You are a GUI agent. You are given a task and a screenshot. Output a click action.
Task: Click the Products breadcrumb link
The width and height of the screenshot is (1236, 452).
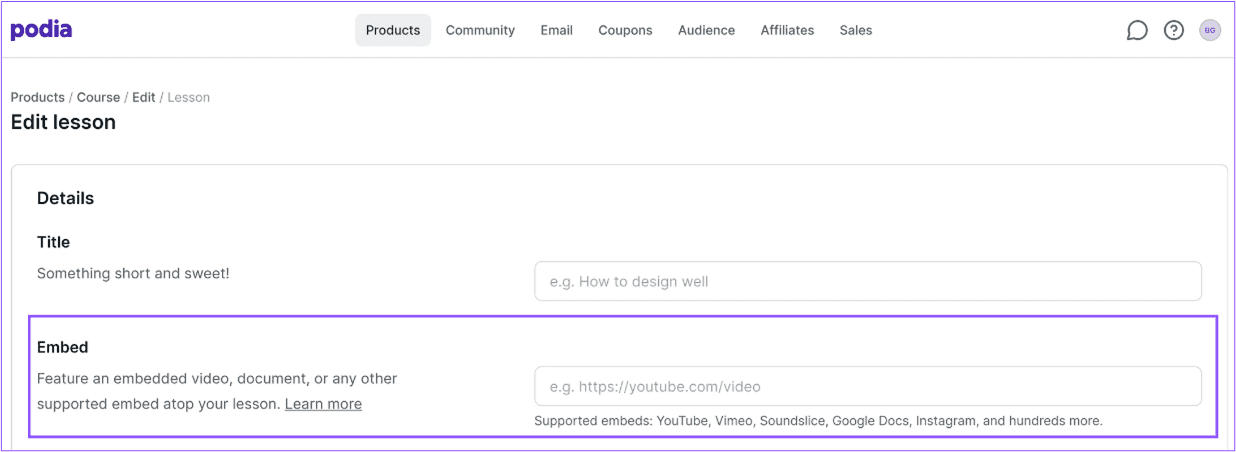point(38,97)
